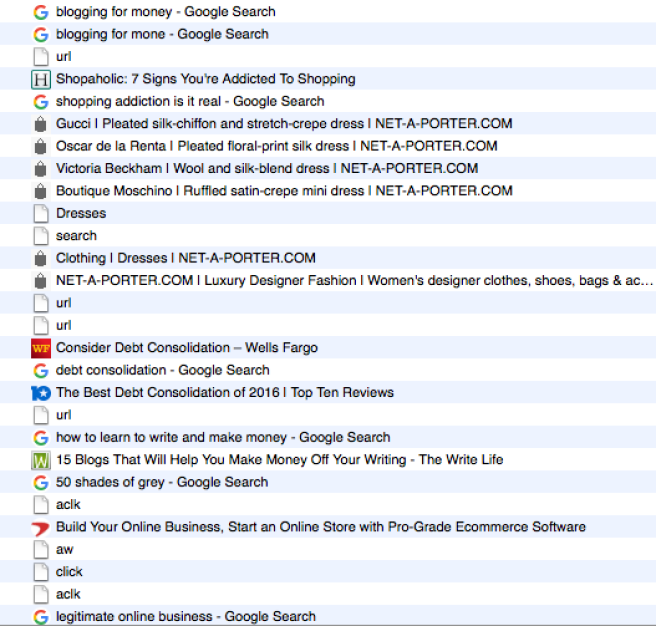The height and width of the screenshot is (626, 656).
Task: Open 'legitimate online business - Google Search' entry
Action: click(185, 617)
